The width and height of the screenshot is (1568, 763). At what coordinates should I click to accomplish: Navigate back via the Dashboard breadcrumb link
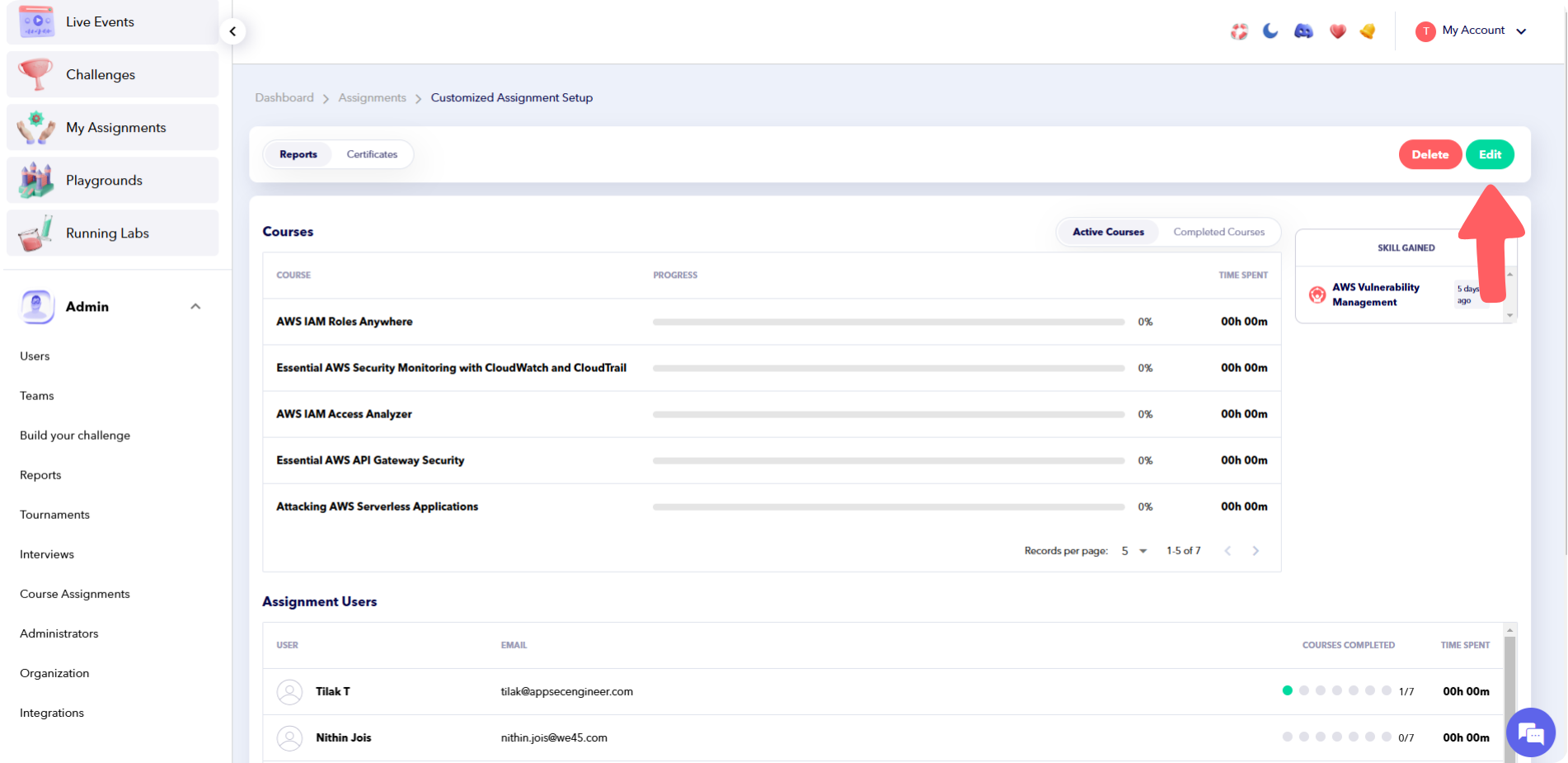click(x=284, y=97)
